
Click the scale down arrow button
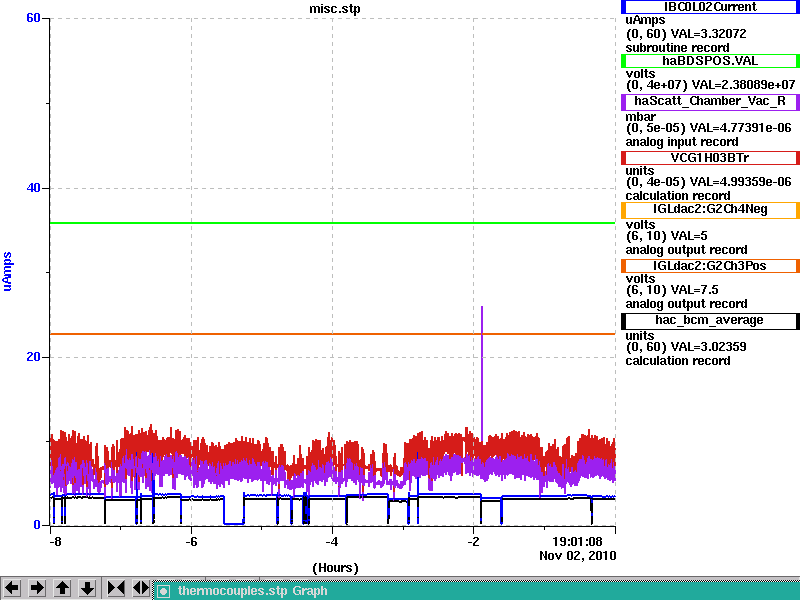pos(87,588)
